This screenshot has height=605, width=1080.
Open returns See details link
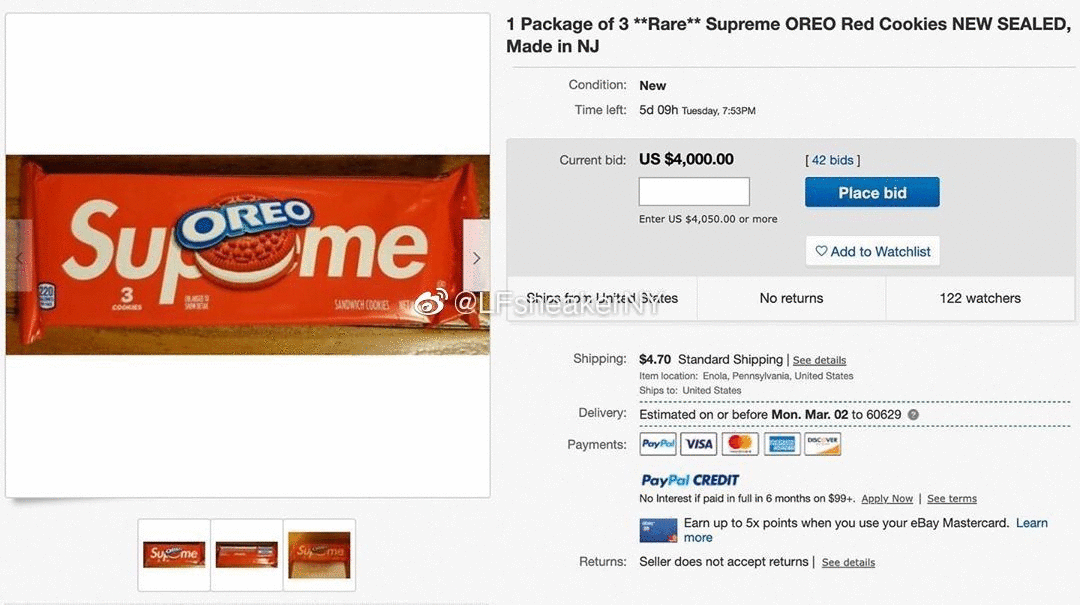click(x=848, y=563)
